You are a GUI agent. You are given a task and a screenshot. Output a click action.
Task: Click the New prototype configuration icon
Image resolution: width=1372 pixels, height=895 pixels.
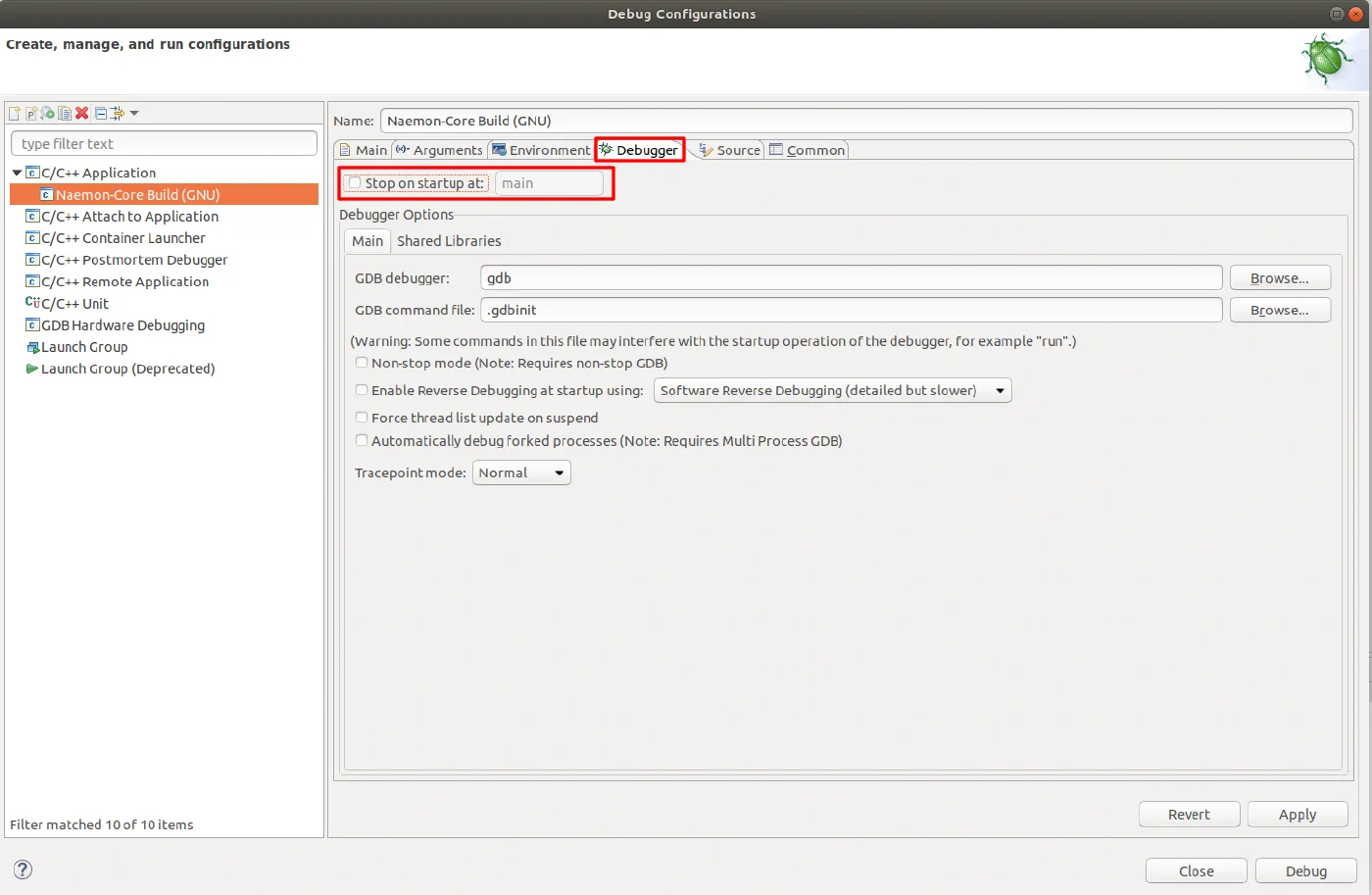[31, 114]
